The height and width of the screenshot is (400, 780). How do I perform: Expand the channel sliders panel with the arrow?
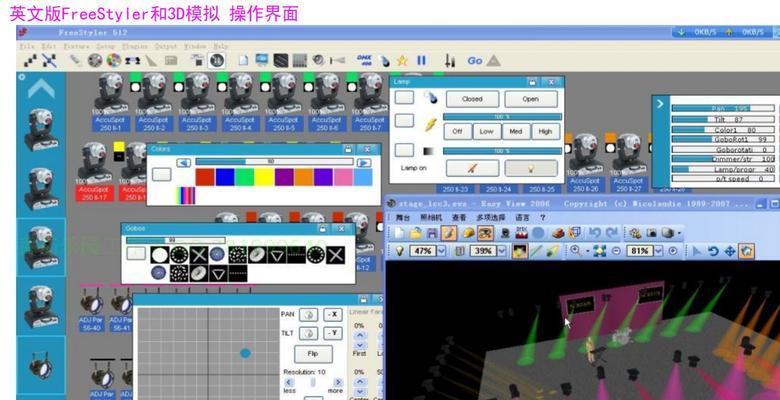coord(660,104)
